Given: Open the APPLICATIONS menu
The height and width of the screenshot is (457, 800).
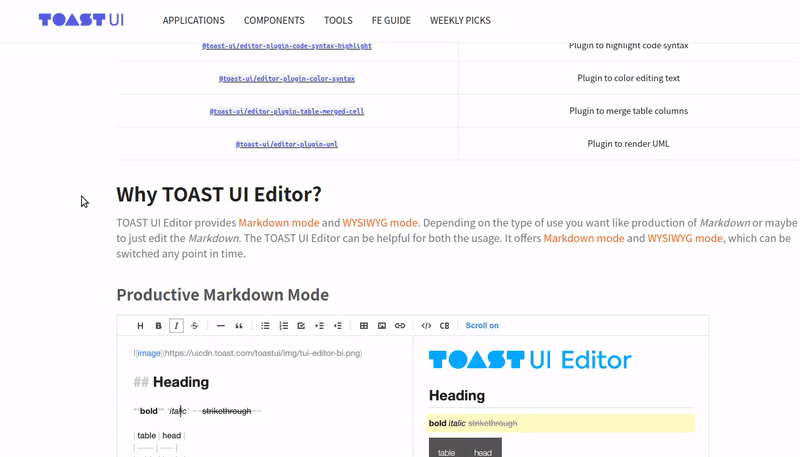Looking at the screenshot, I should [x=193, y=20].
